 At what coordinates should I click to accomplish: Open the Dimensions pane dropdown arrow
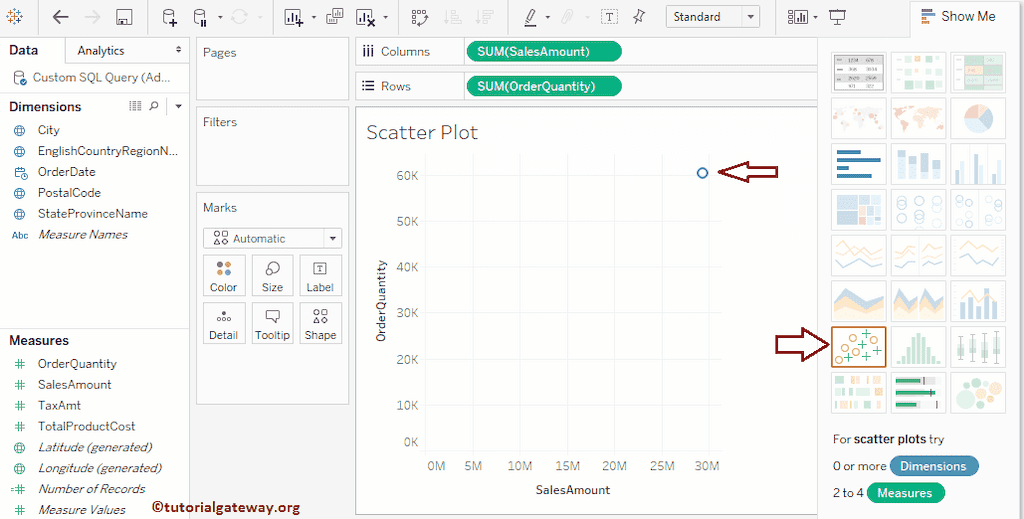[x=178, y=106]
